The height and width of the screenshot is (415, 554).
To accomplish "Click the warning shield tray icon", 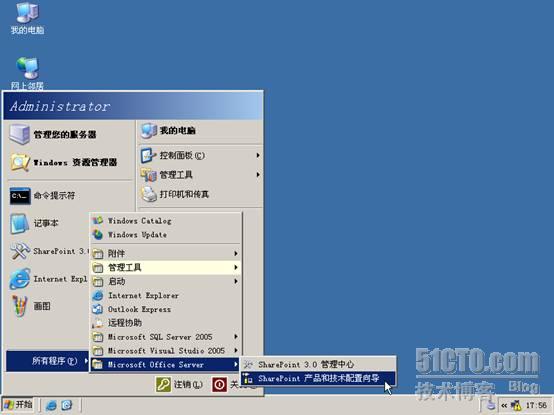I will click(x=516, y=405).
